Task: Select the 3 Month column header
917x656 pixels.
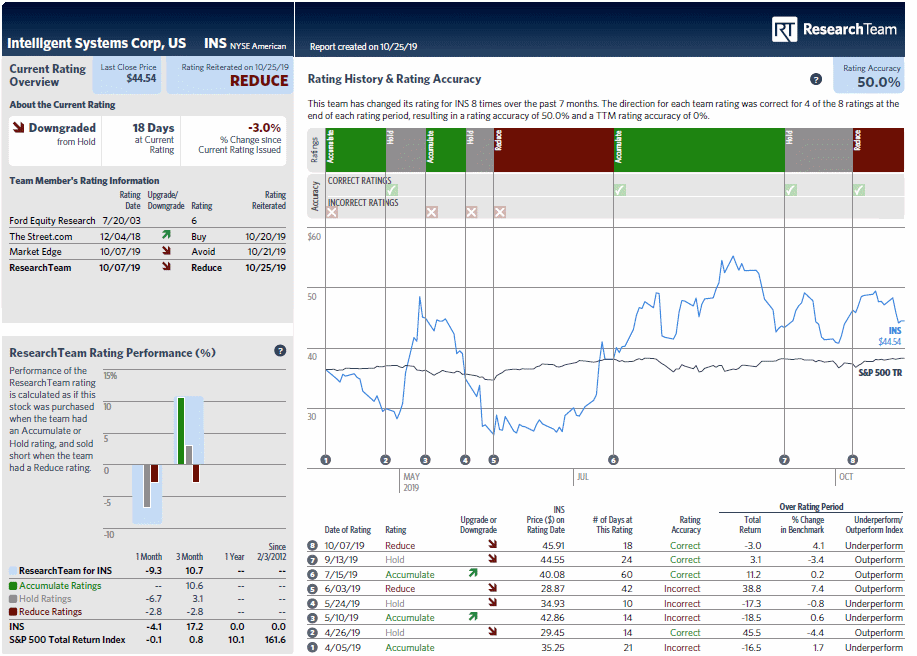Action: point(189,557)
